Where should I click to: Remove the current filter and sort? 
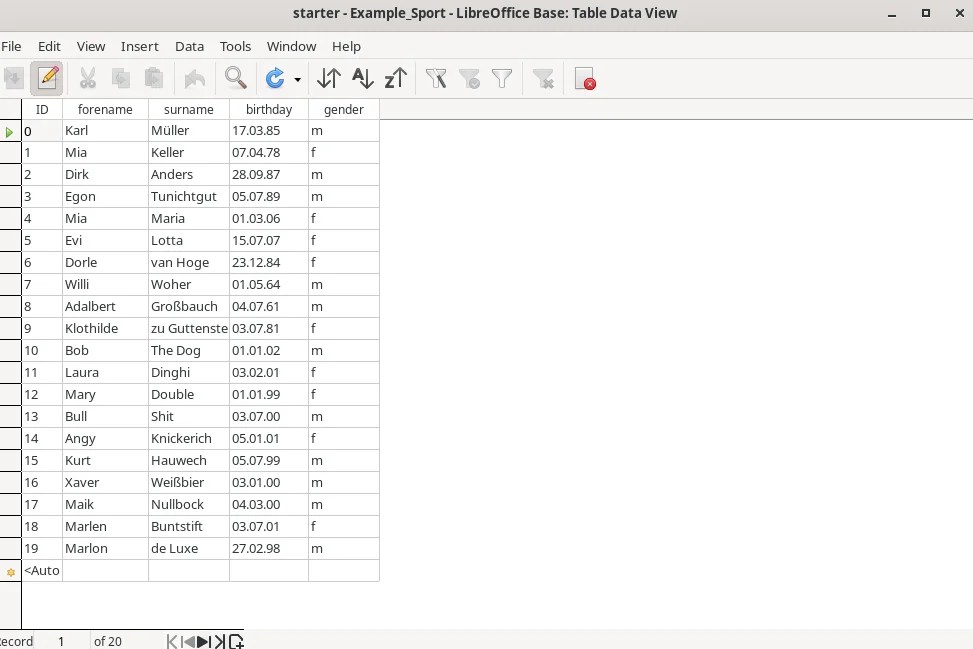(544, 78)
